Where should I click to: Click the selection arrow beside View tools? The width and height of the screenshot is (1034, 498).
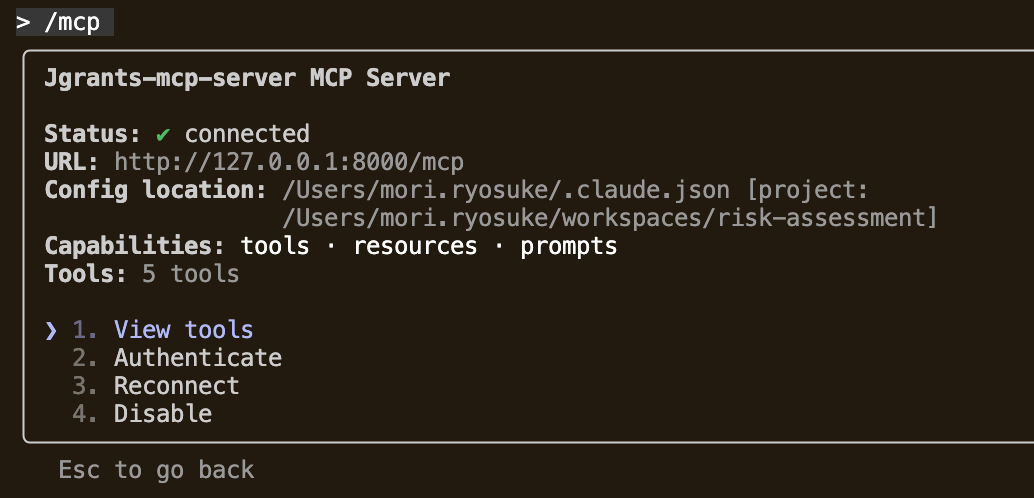coord(52,330)
